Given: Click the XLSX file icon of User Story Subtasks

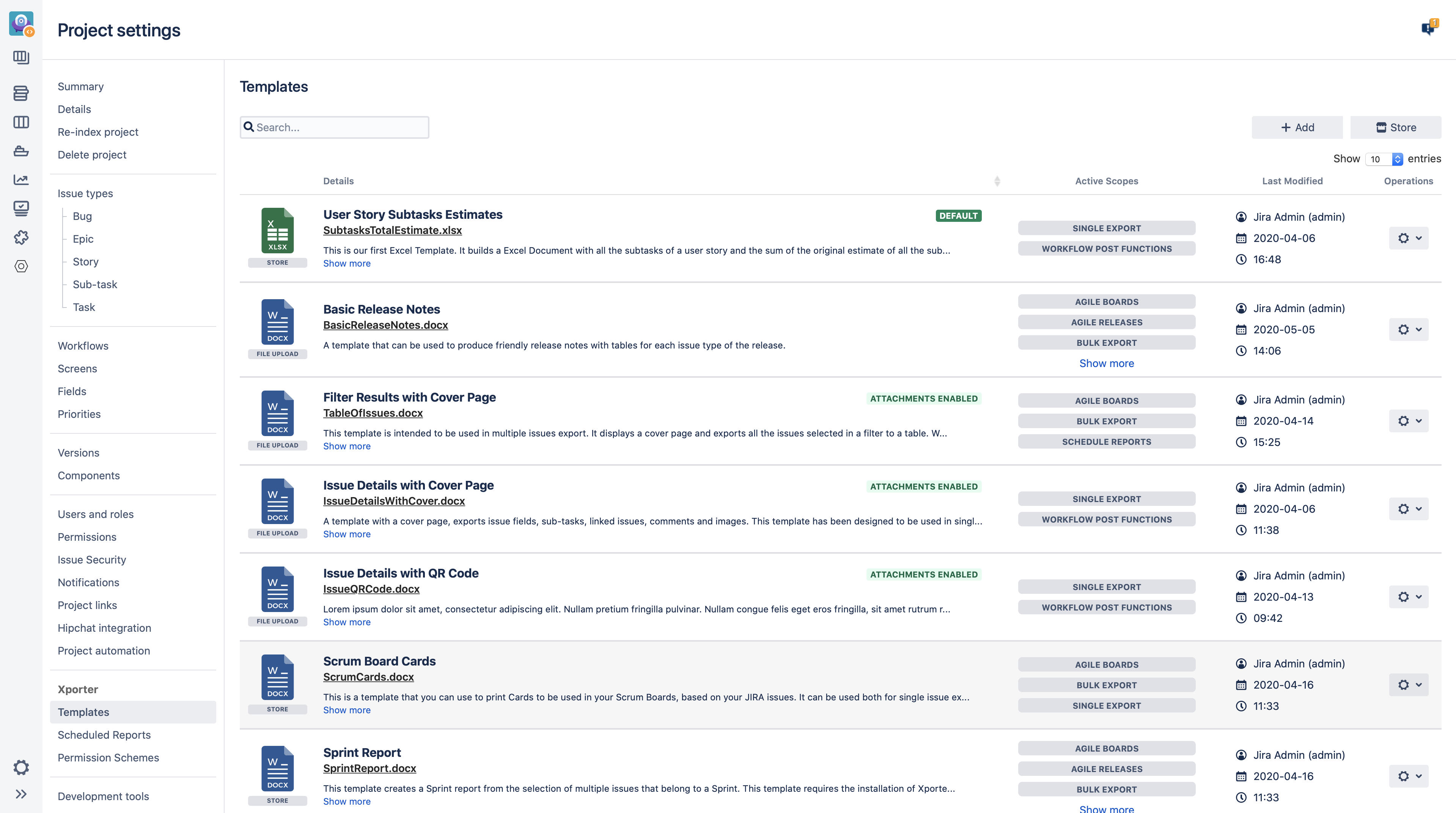Looking at the screenshot, I should click(x=277, y=231).
